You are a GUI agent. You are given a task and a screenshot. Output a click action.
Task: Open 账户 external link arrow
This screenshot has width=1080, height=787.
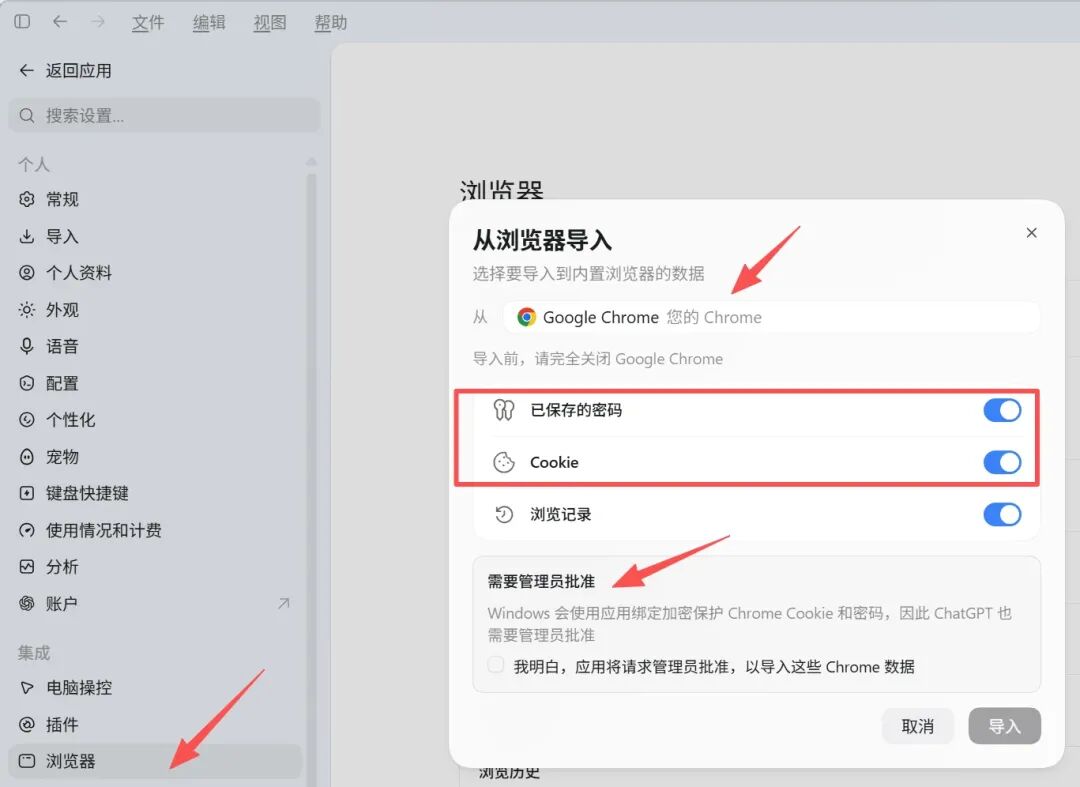pos(284,603)
